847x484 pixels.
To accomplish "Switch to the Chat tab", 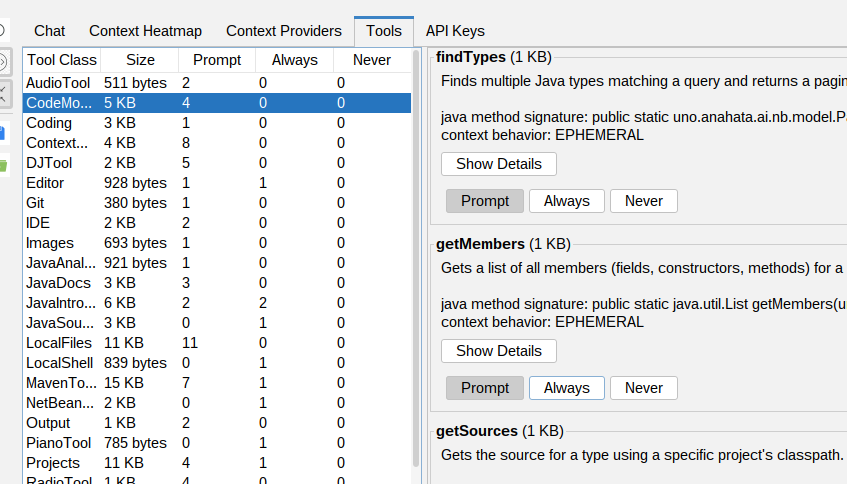I will (x=49, y=31).
